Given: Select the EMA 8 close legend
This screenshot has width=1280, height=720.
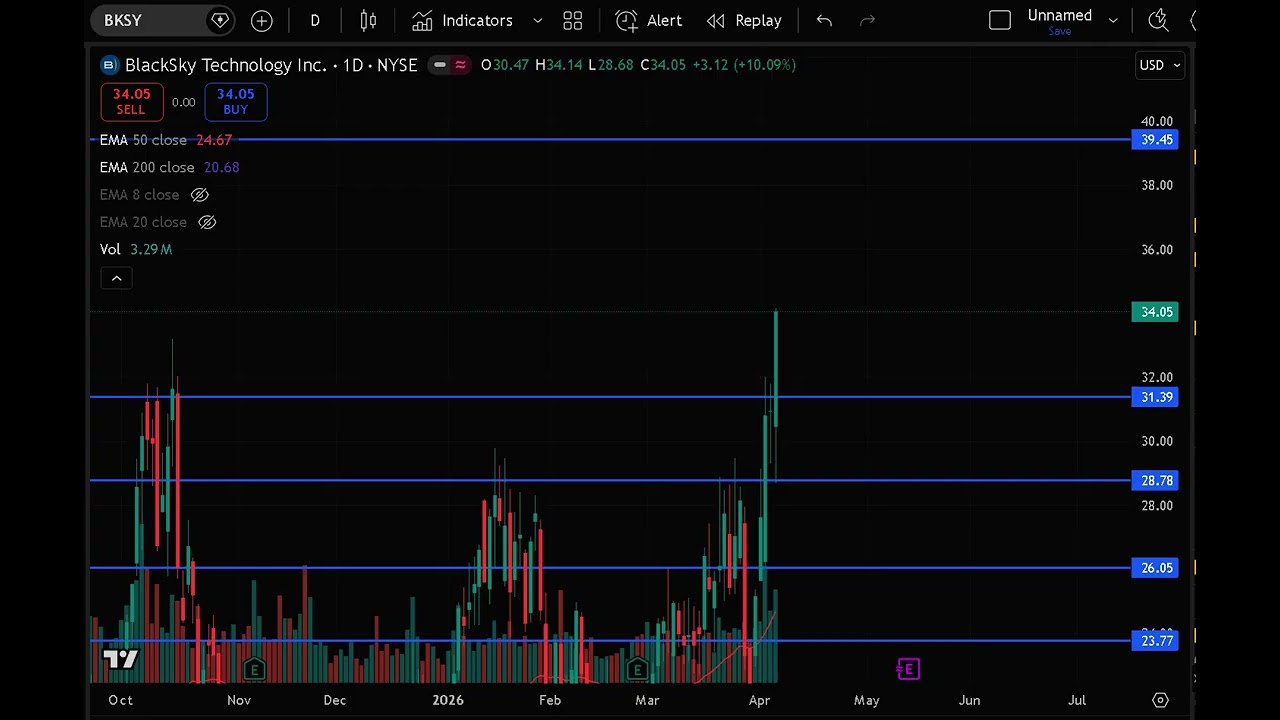Looking at the screenshot, I should pos(139,195).
